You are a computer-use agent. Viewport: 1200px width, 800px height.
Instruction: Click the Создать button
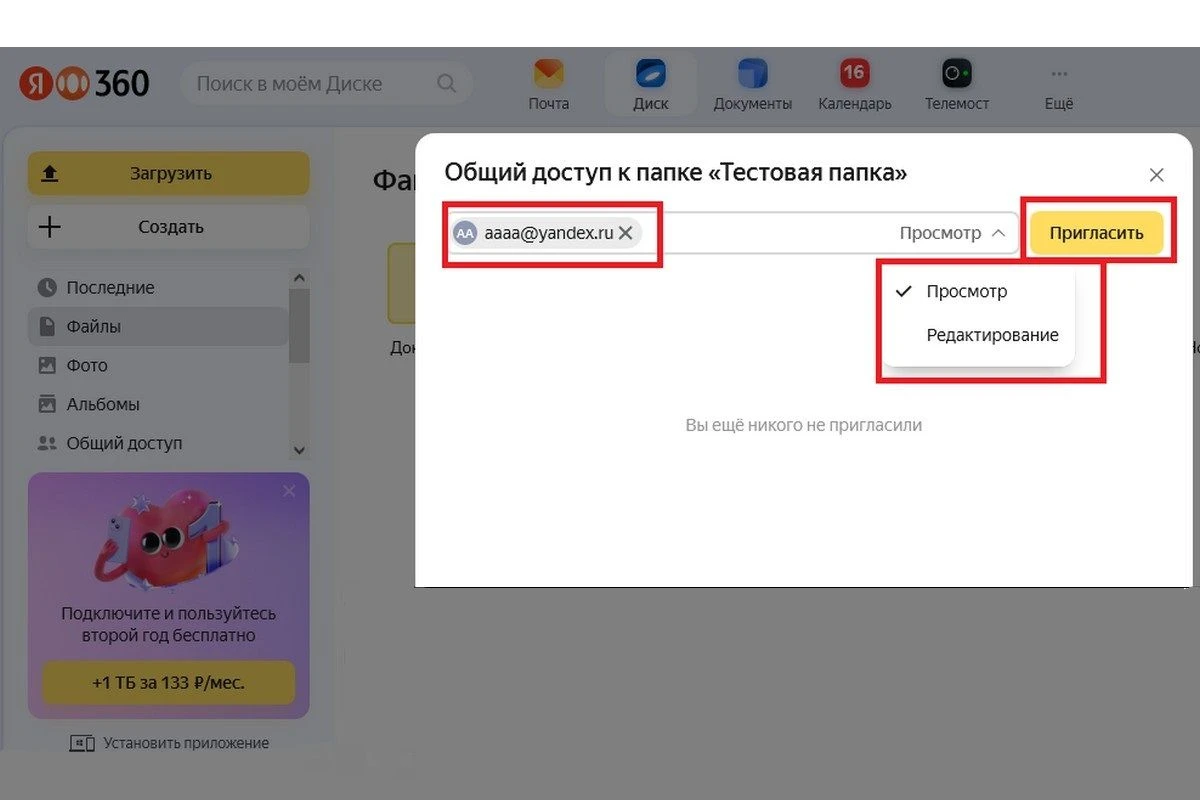[169, 227]
